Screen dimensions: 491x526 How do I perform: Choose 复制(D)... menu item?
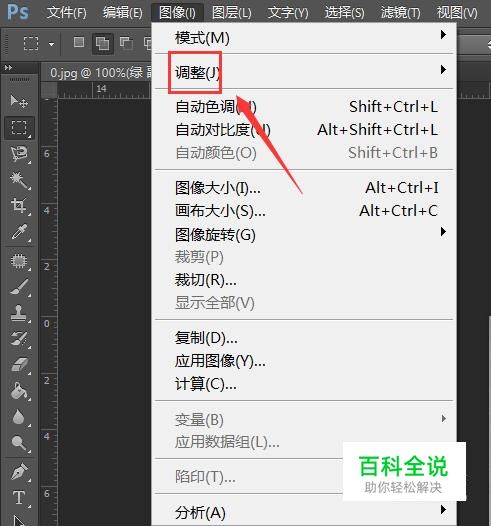[x=304, y=338]
